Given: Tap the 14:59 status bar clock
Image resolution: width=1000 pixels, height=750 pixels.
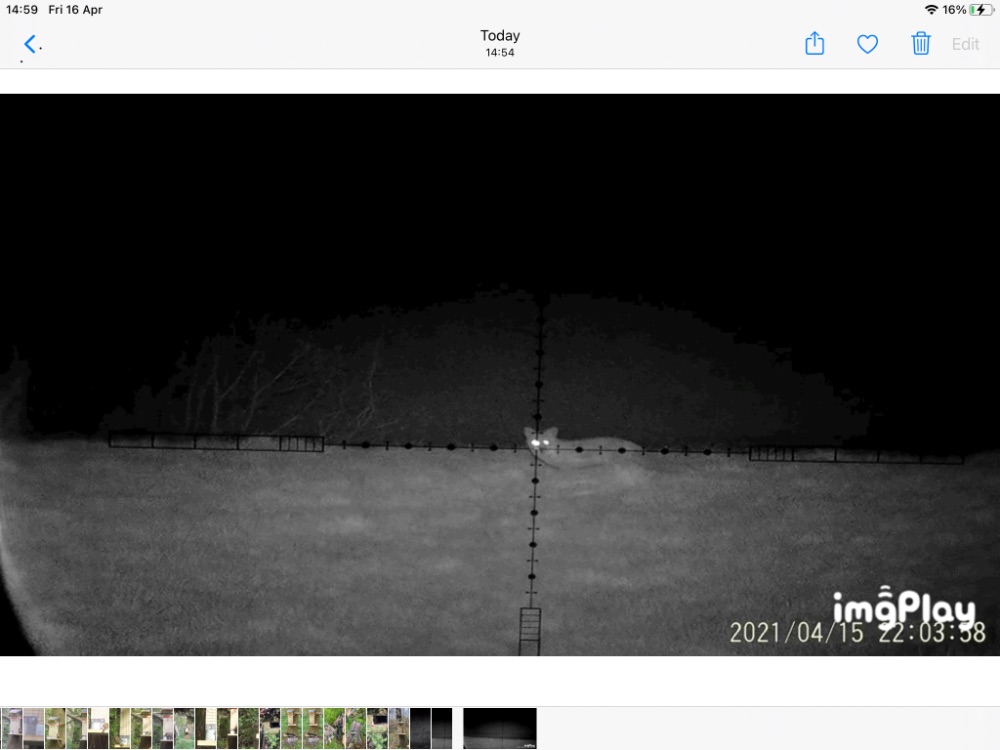Looking at the screenshot, I should (x=22, y=10).
